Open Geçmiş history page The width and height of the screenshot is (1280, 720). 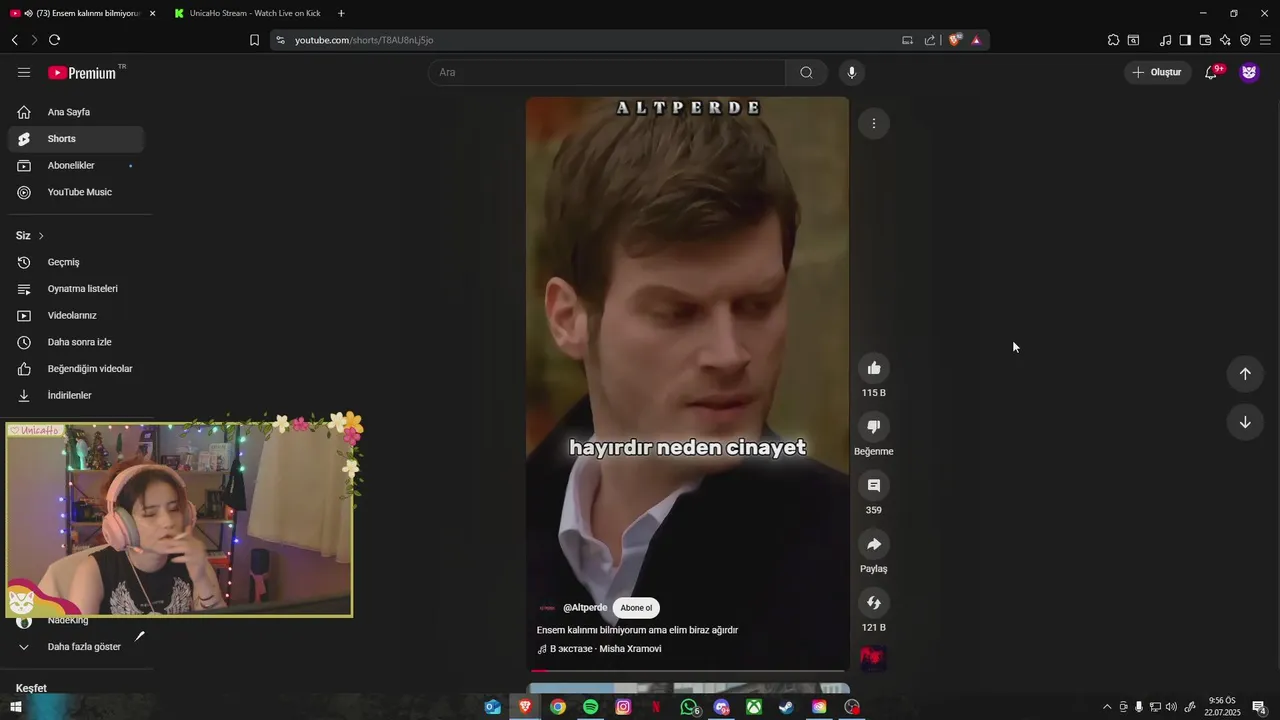pyautogui.click(x=76, y=262)
